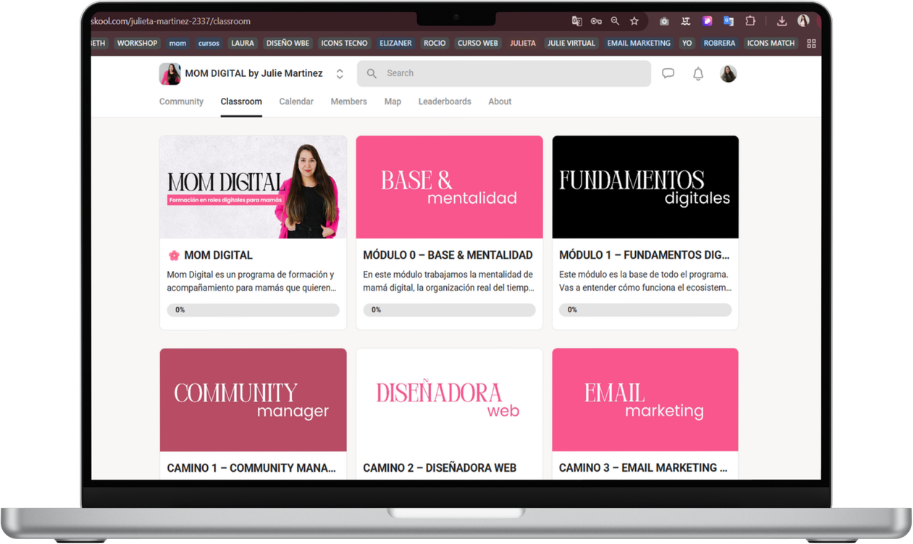Open all bookmarks grid icon
This screenshot has width=913, height=544.
click(x=811, y=44)
